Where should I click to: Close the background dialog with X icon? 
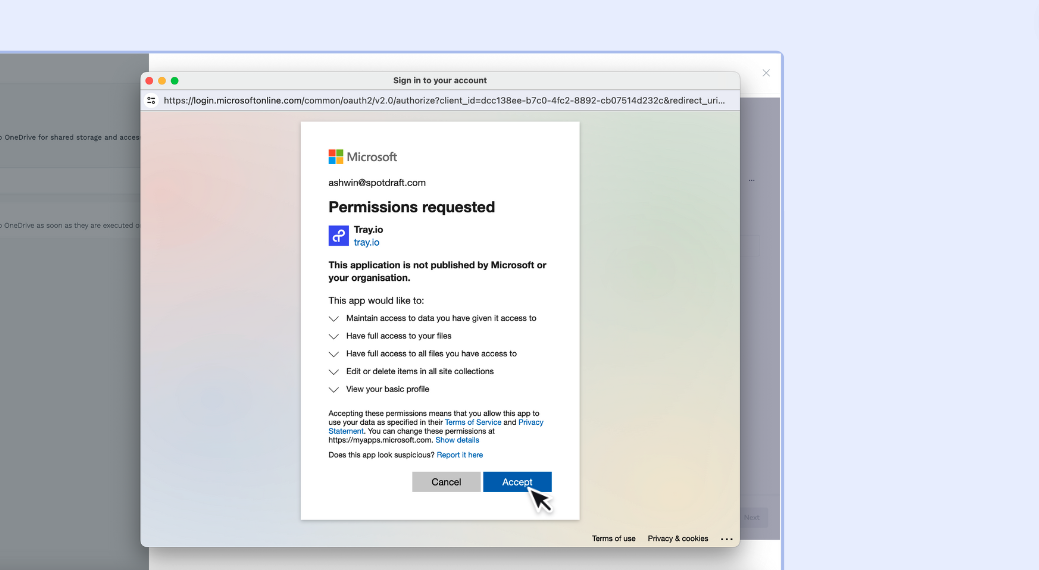(x=766, y=73)
